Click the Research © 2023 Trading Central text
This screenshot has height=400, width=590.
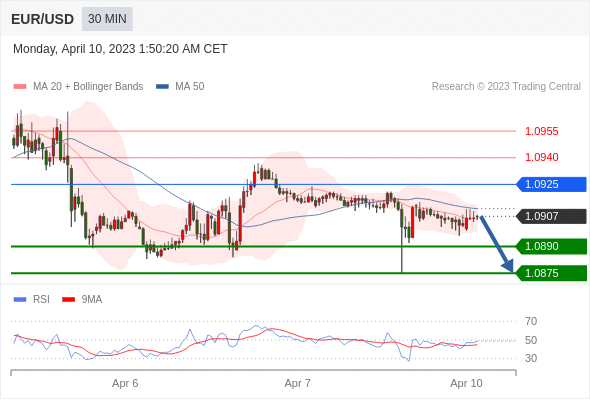tap(506, 87)
